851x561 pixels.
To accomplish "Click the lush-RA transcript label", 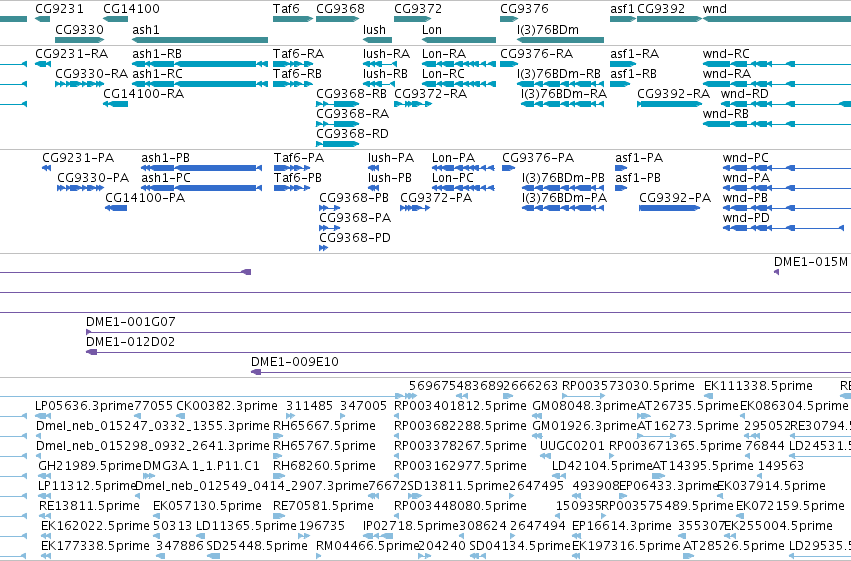I will [386, 54].
